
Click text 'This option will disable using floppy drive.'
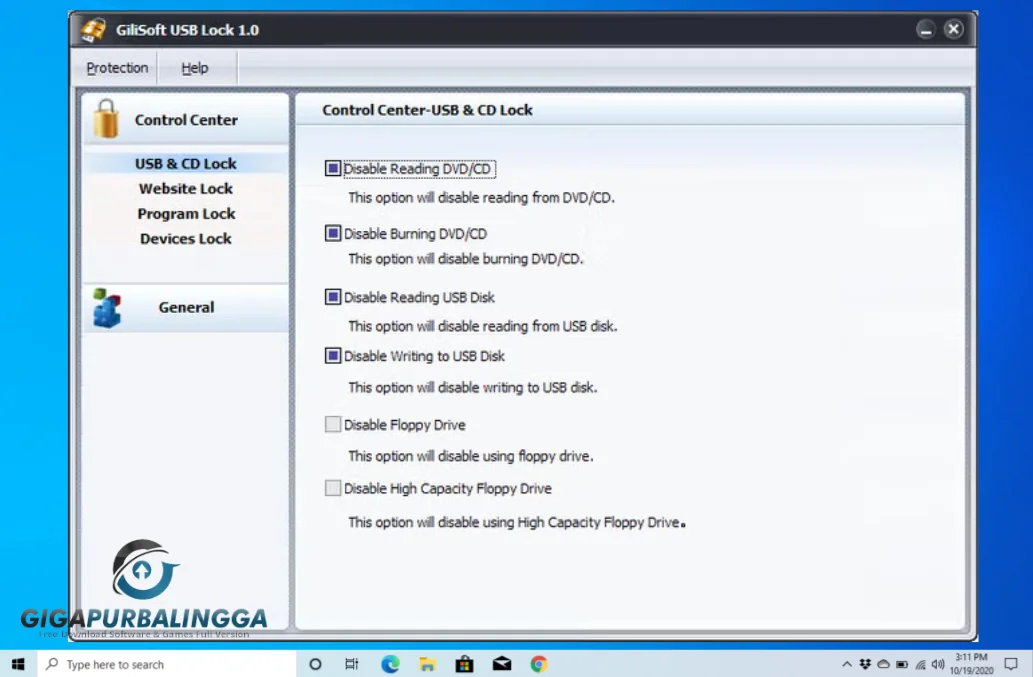point(470,456)
